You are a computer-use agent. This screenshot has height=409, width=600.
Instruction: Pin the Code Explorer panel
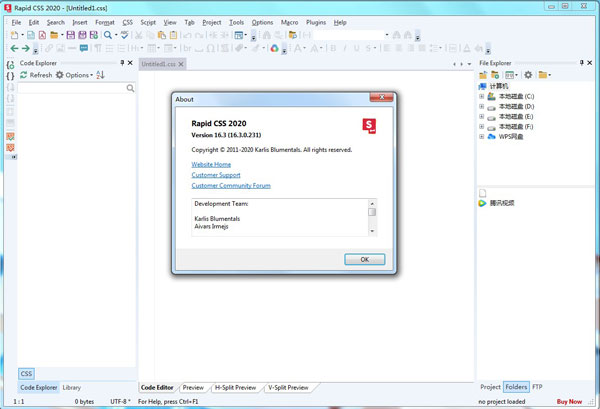(x=121, y=62)
